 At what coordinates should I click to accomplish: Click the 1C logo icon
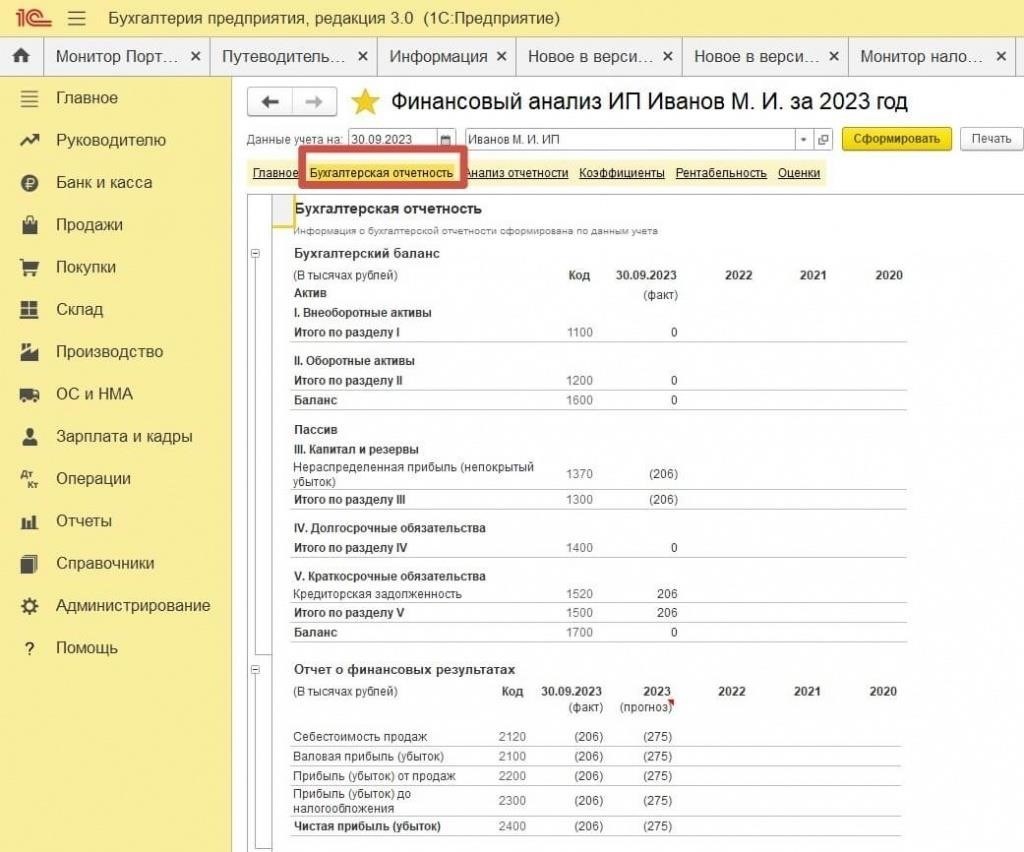[x=33, y=18]
